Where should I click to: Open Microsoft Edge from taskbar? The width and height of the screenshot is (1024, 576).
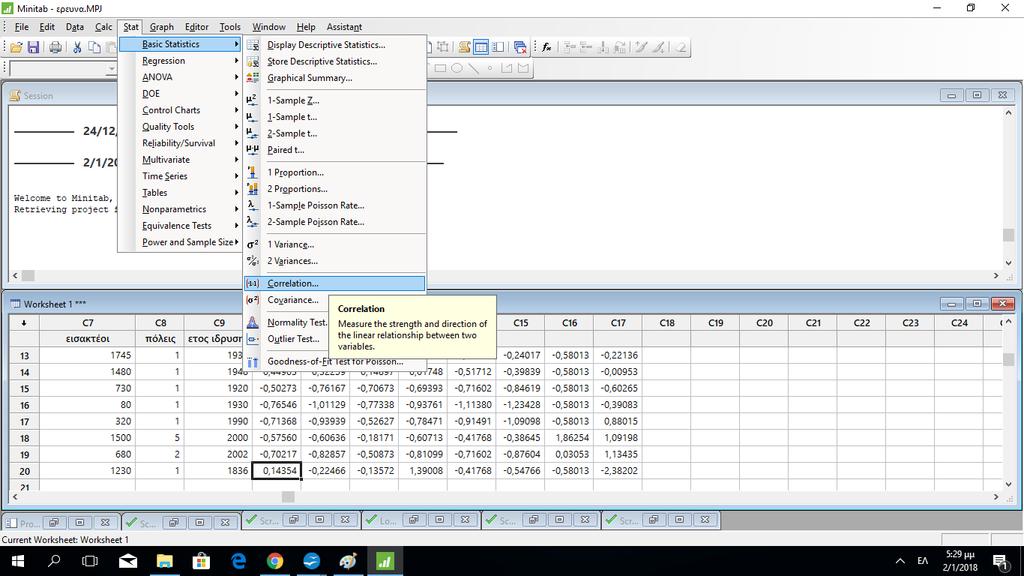(x=238, y=561)
